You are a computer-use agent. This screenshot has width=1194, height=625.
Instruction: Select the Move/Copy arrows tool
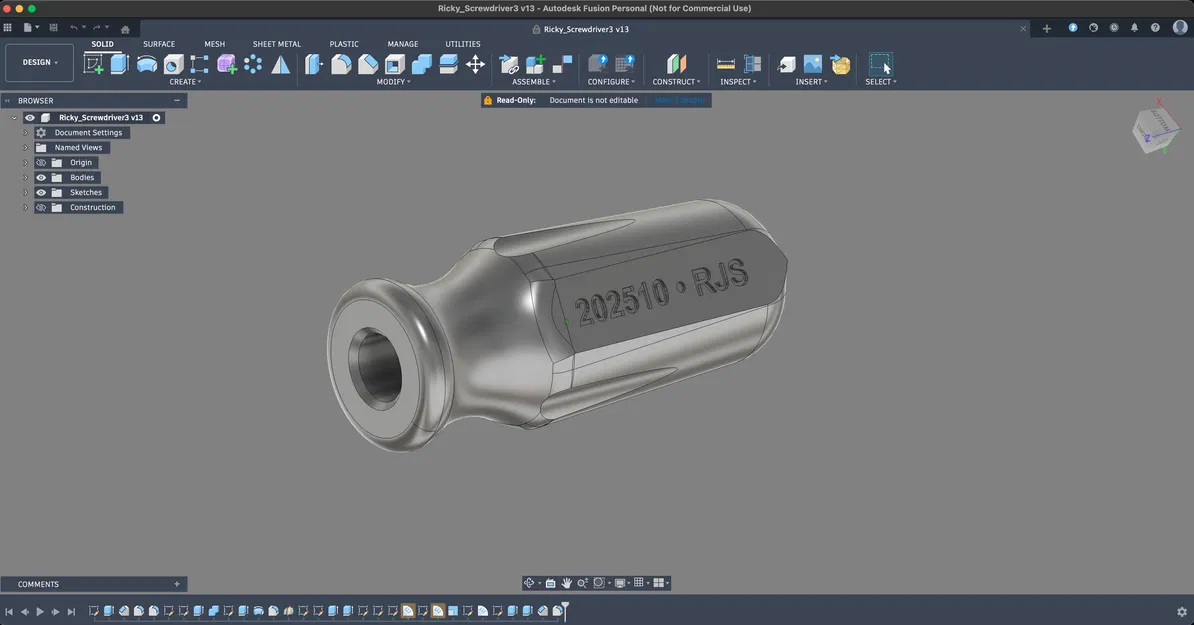pos(475,65)
